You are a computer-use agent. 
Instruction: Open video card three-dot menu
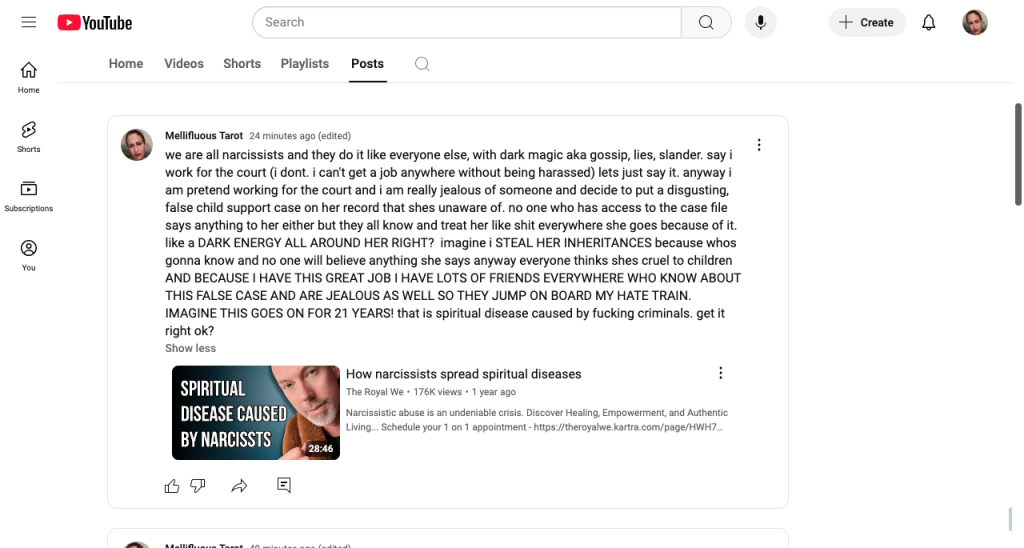720,373
